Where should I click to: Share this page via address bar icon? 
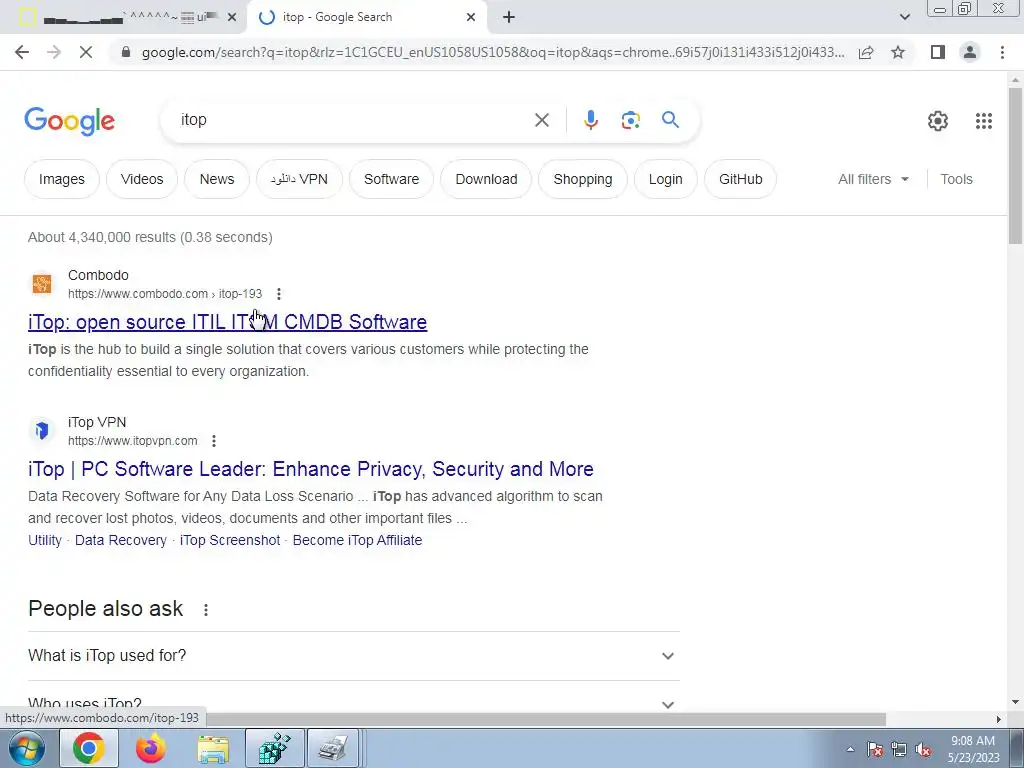click(x=866, y=52)
